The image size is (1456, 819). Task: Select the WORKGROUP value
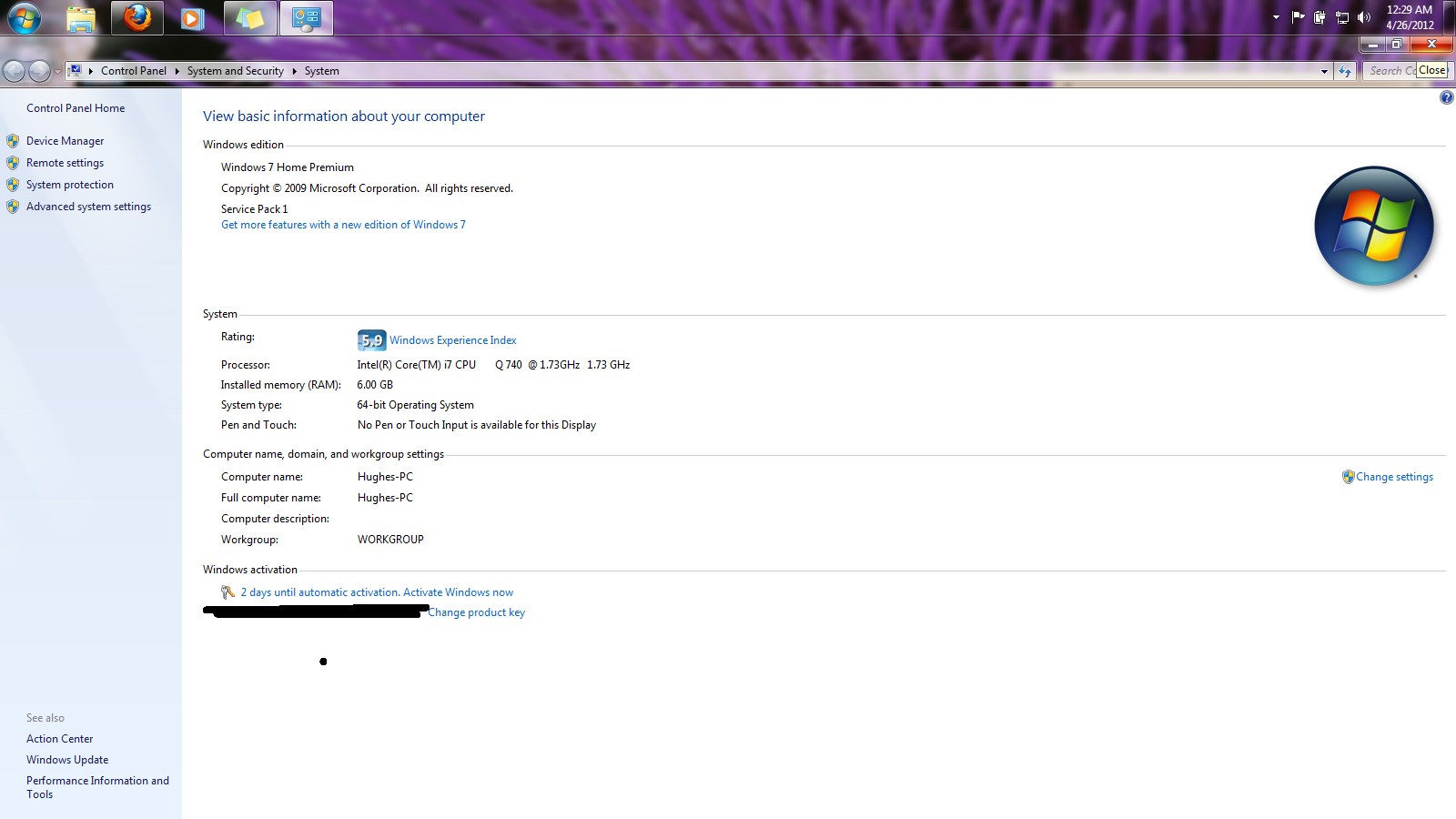(390, 540)
